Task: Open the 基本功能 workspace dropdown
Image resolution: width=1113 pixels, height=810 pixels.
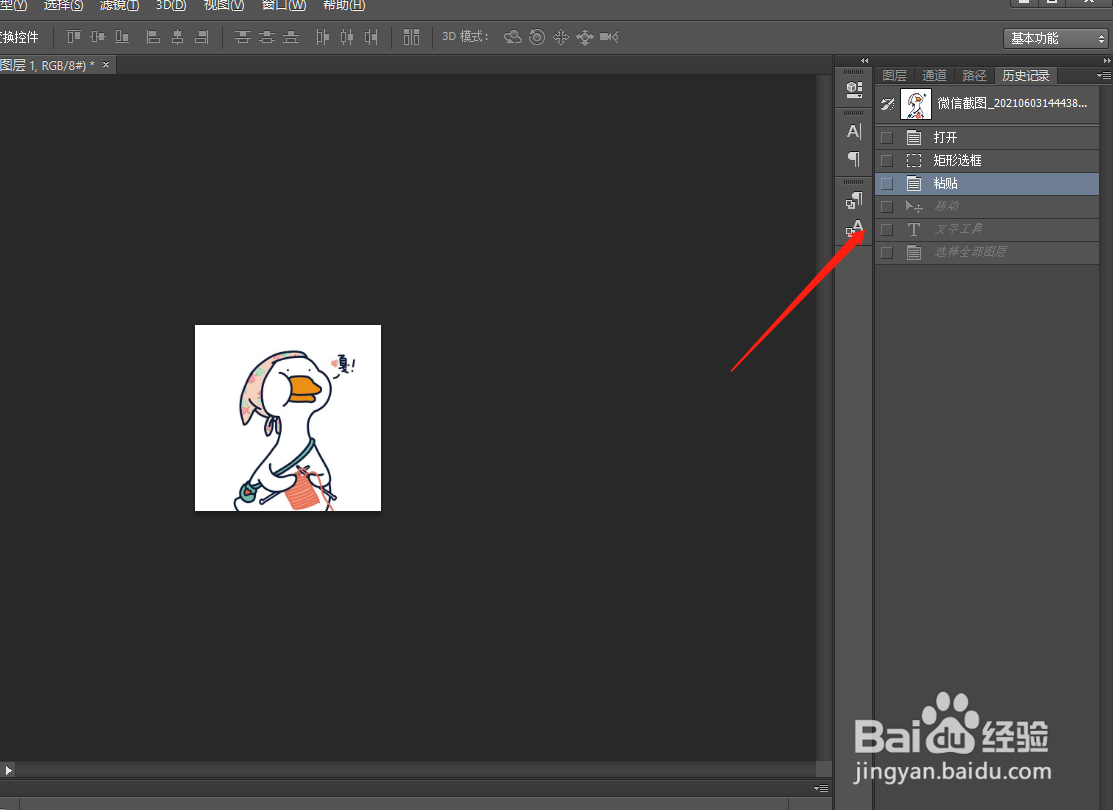Action: pyautogui.click(x=1056, y=38)
